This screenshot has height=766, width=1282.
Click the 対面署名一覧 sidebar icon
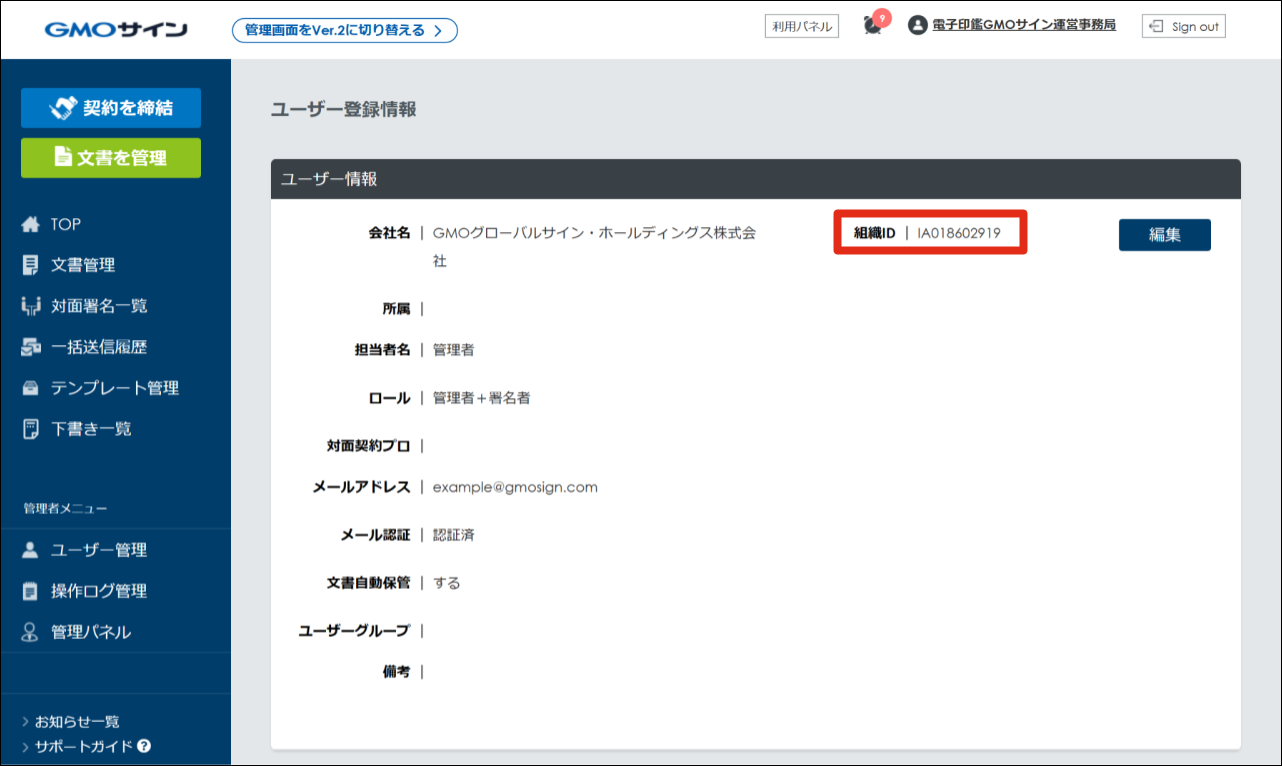click(30, 306)
